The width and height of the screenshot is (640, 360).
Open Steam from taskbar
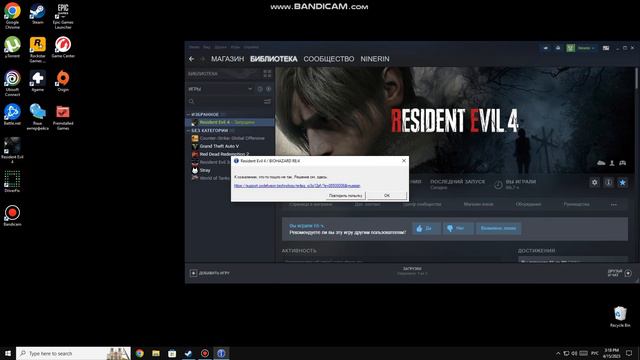point(188,353)
